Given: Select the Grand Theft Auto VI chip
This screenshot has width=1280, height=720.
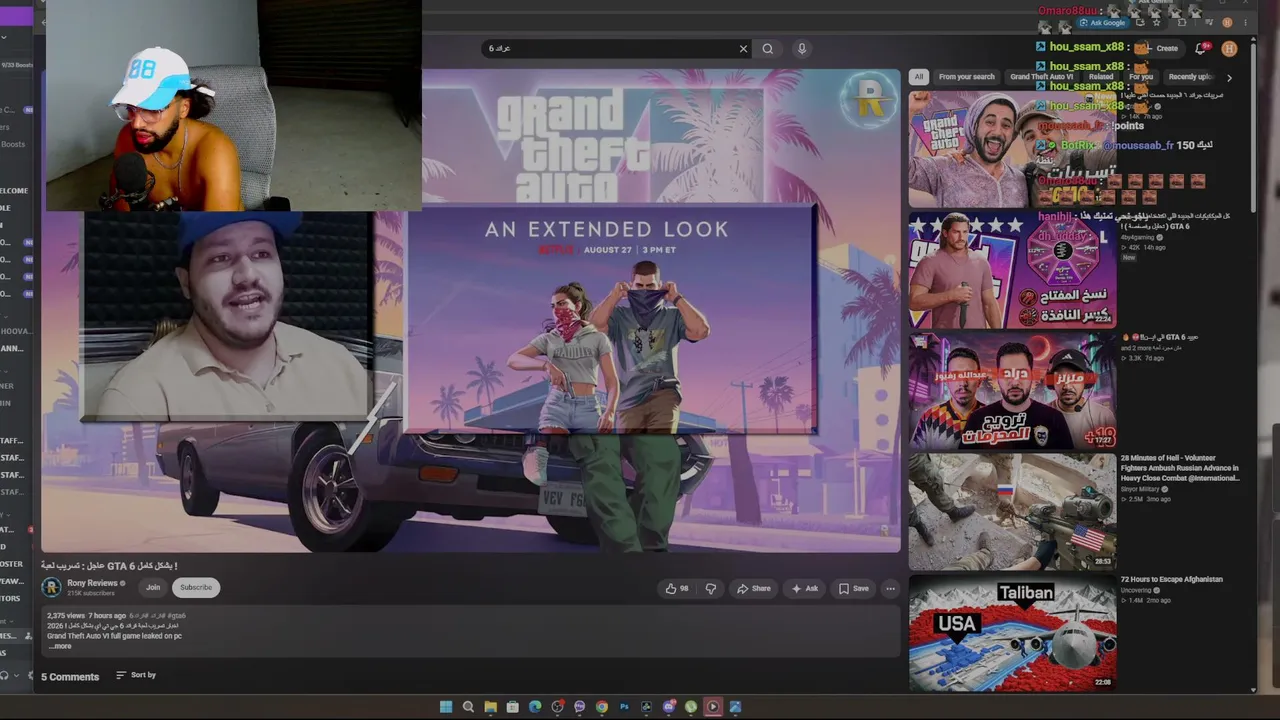Looking at the screenshot, I should (1041, 77).
